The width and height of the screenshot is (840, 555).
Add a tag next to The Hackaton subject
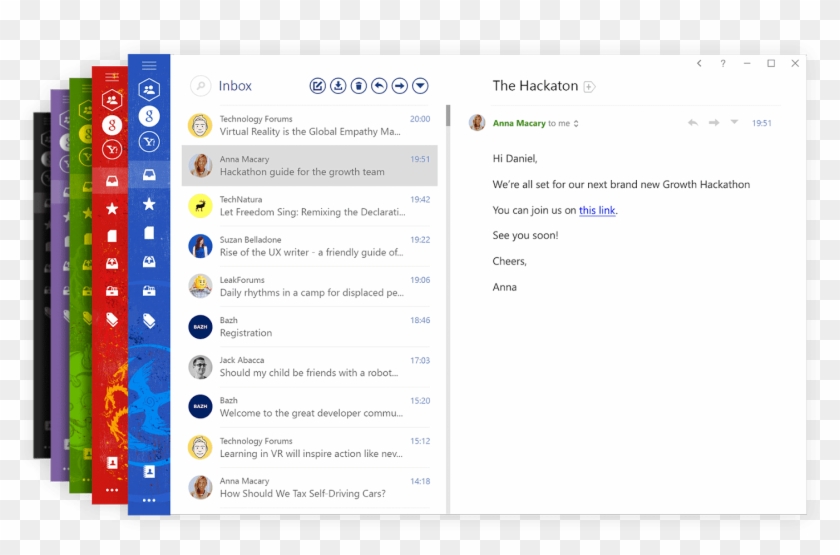[589, 87]
